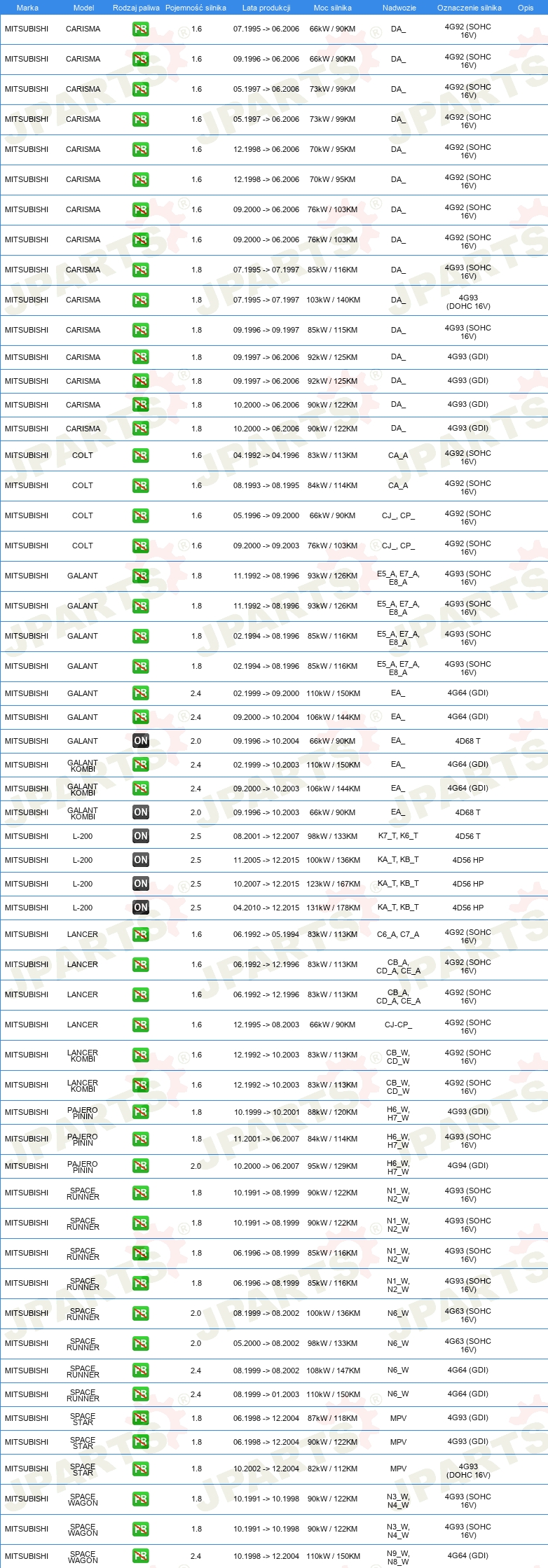Select the CJ-CP_ body code cell
The image size is (548, 1568).
(x=398, y=1025)
